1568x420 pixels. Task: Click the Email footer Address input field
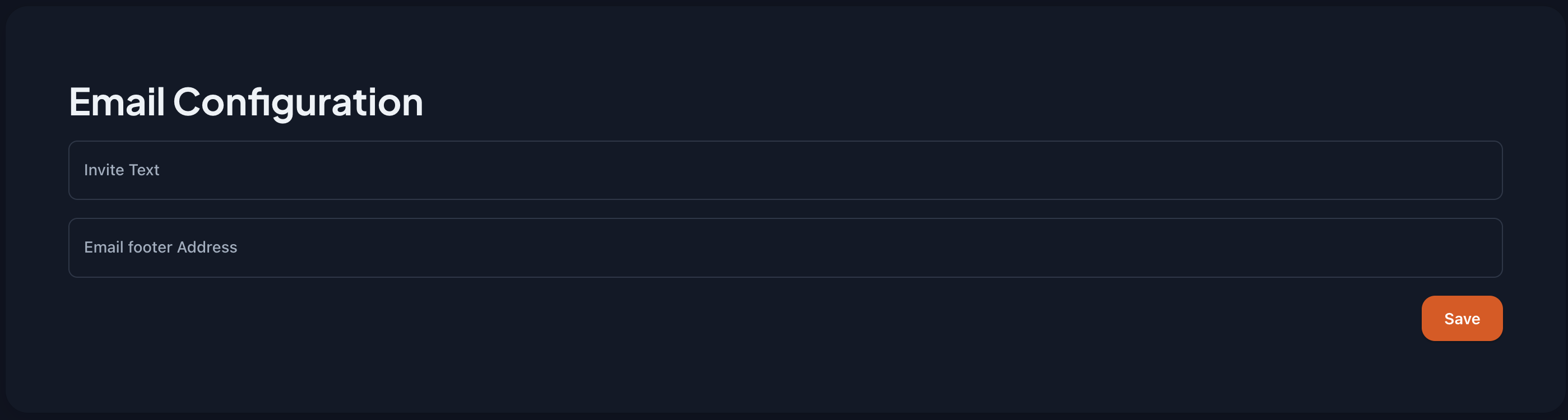coord(785,248)
